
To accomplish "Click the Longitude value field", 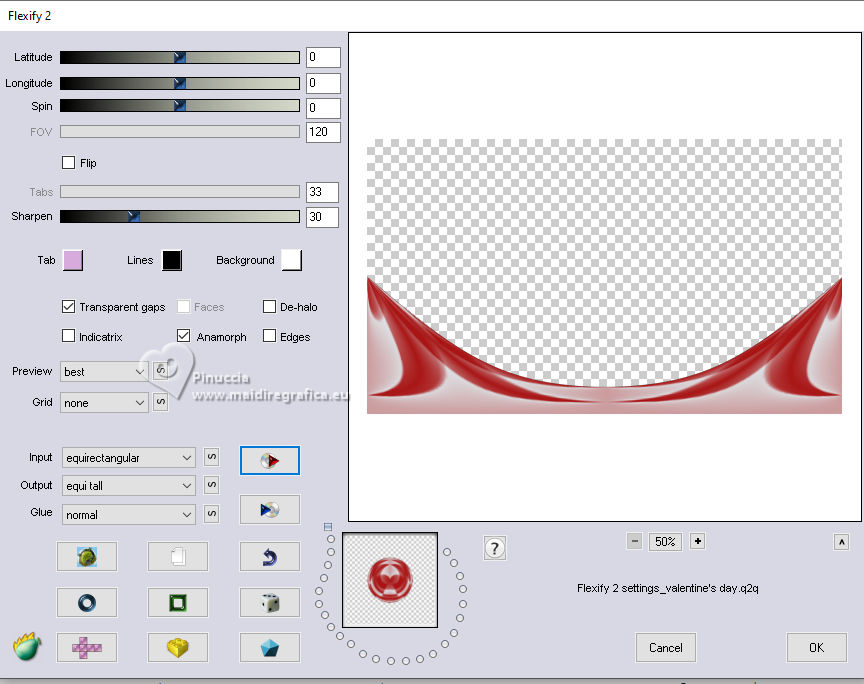I will (323, 83).
